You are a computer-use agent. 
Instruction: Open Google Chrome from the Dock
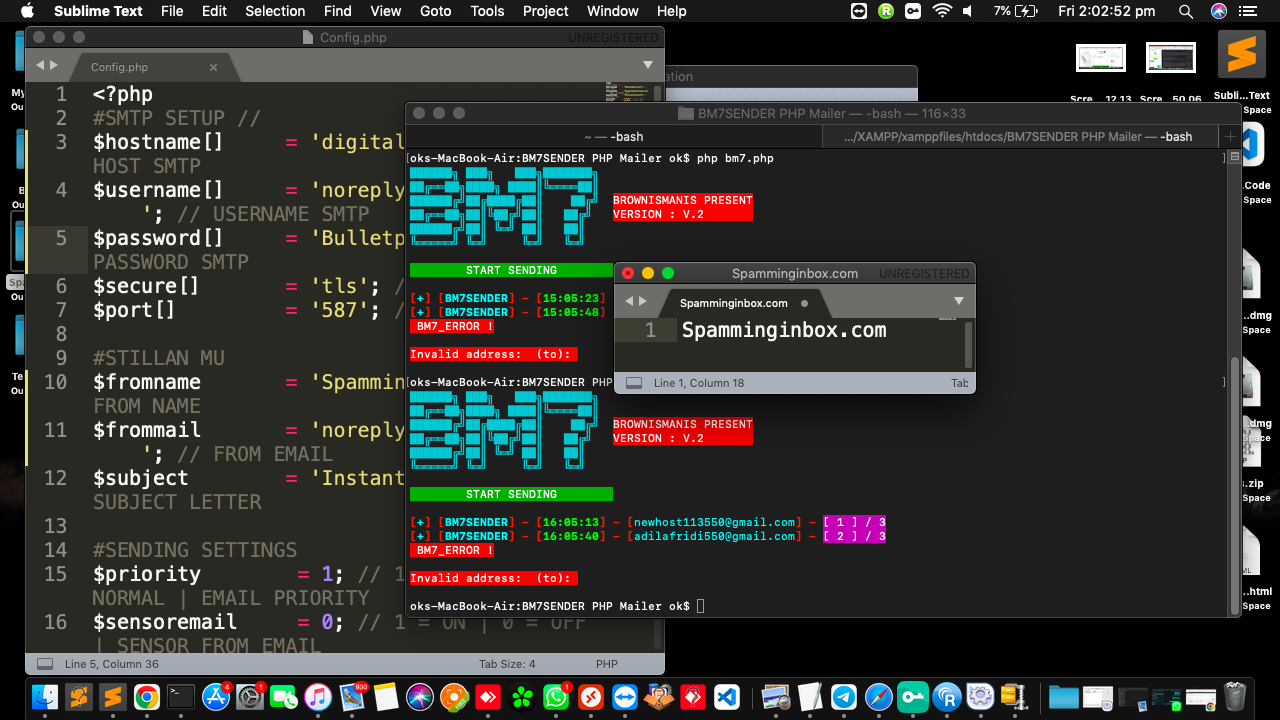[146, 696]
